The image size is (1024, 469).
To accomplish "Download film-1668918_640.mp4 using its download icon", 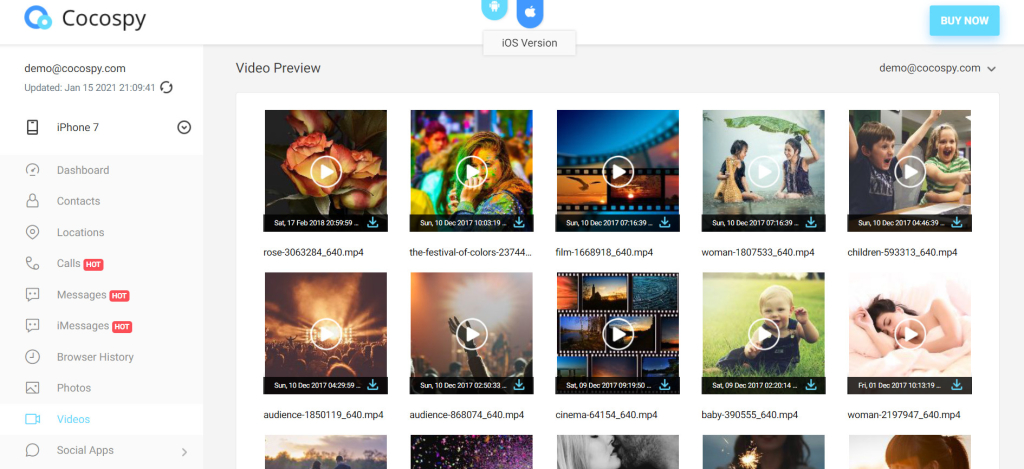I will pyautogui.click(x=665, y=222).
